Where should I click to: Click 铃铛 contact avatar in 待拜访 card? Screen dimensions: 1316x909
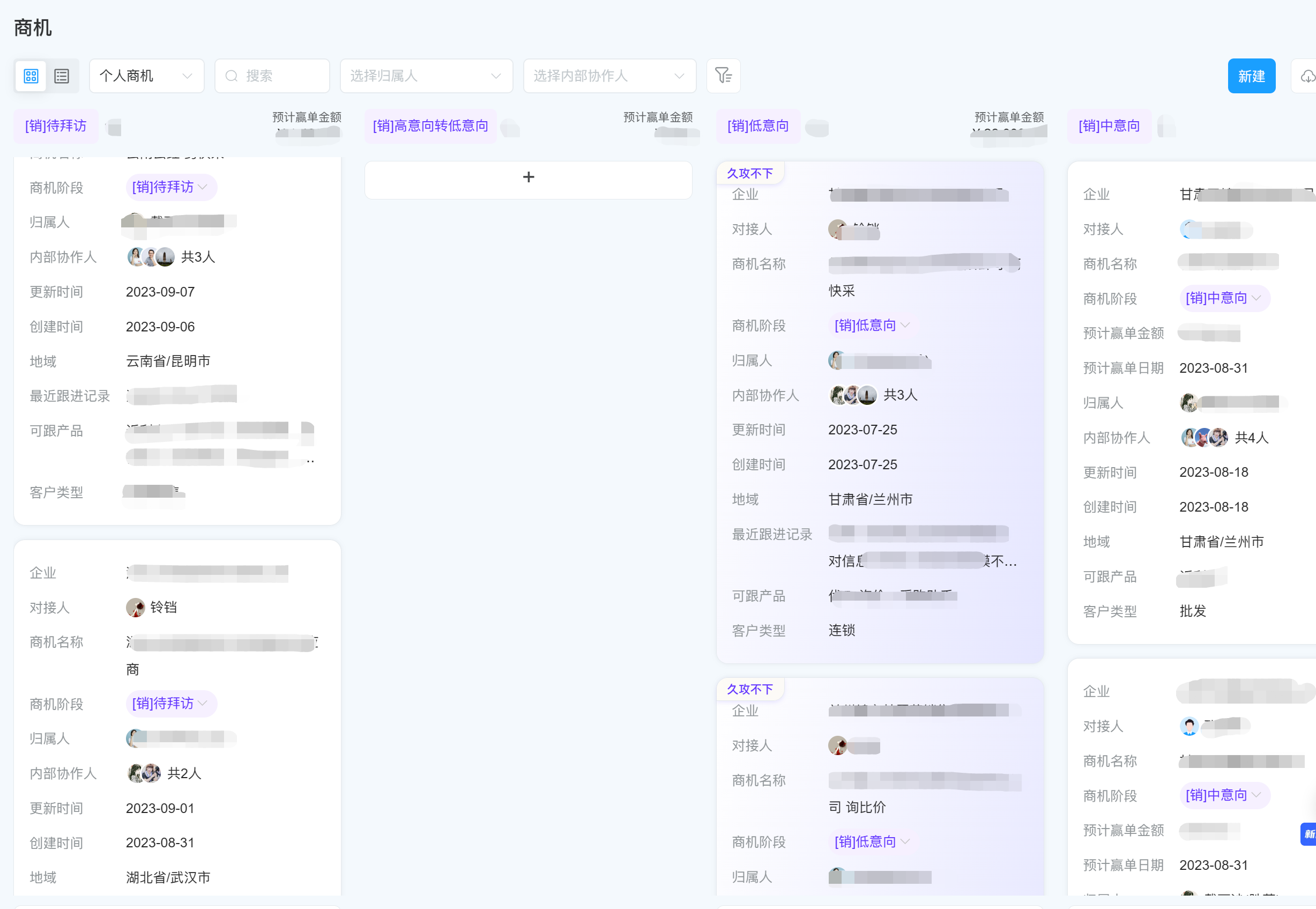point(136,607)
